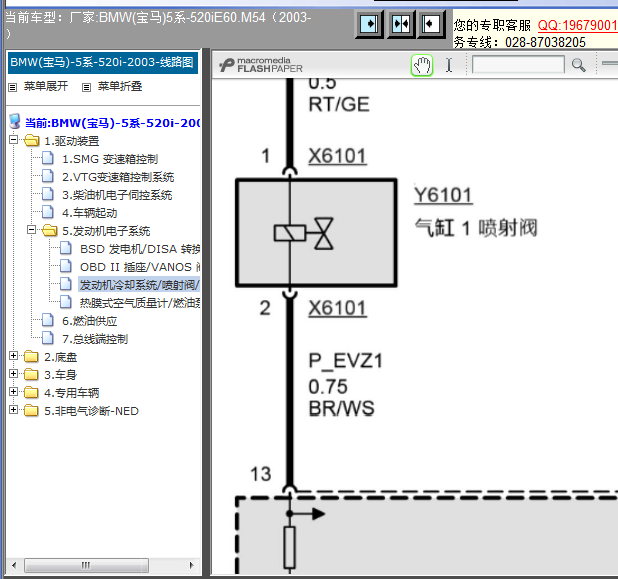Click the page icon of BSD 发电机/DISA
618x579 pixels.
pyautogui.click(x=66, y=248)
